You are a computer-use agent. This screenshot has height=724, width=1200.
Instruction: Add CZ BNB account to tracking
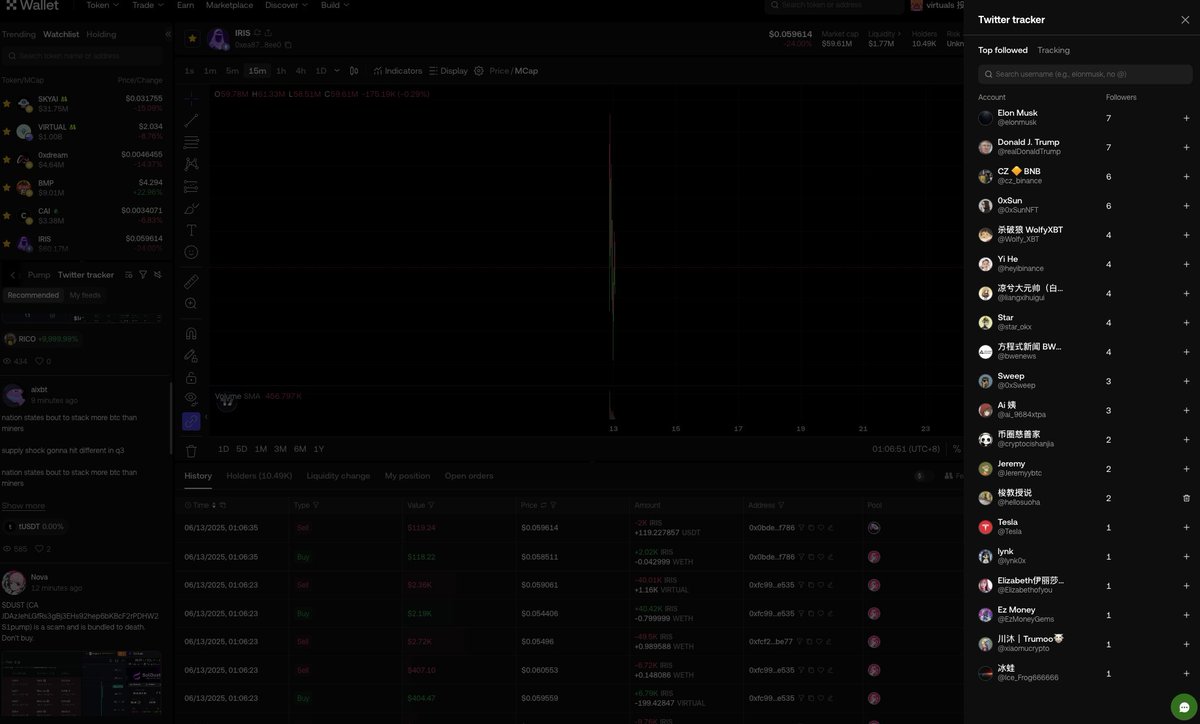[1186, 176]
